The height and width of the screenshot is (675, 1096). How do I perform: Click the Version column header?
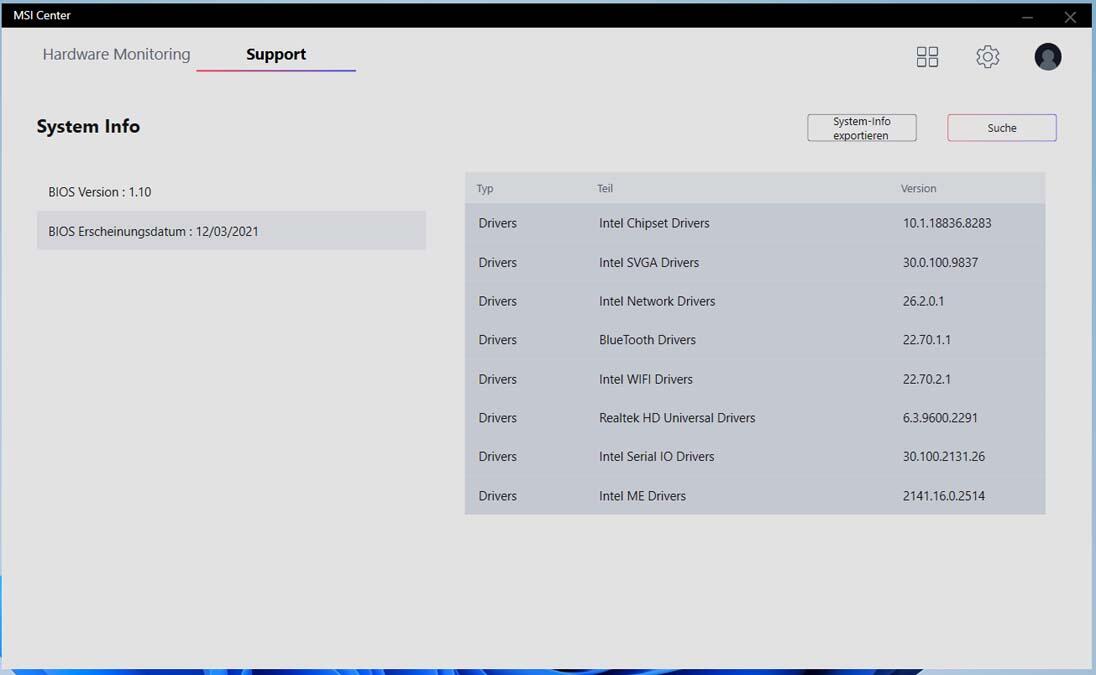(x=918, y=188)
